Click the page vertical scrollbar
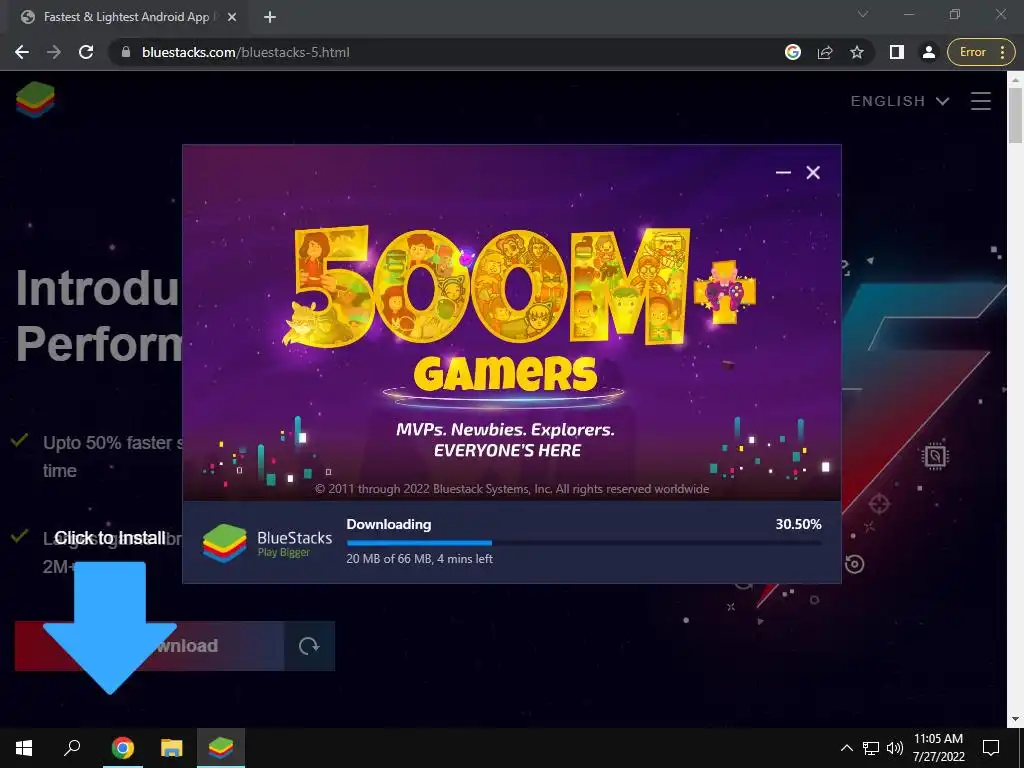1024x768 pixels. point(1015,114)
